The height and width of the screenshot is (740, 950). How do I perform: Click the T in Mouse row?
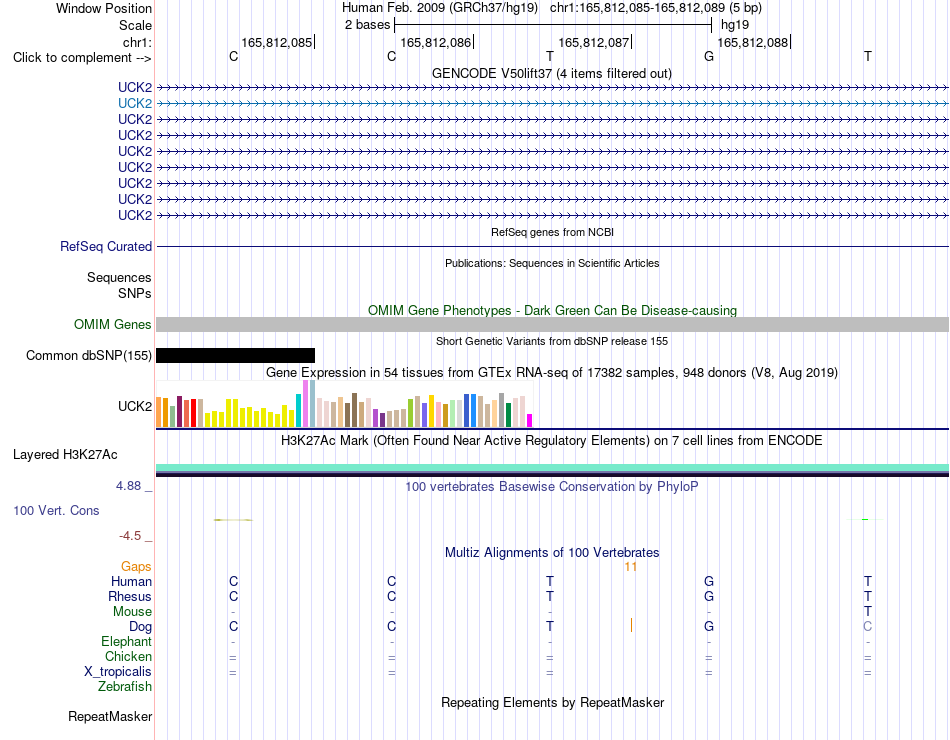tap(868, 612)
